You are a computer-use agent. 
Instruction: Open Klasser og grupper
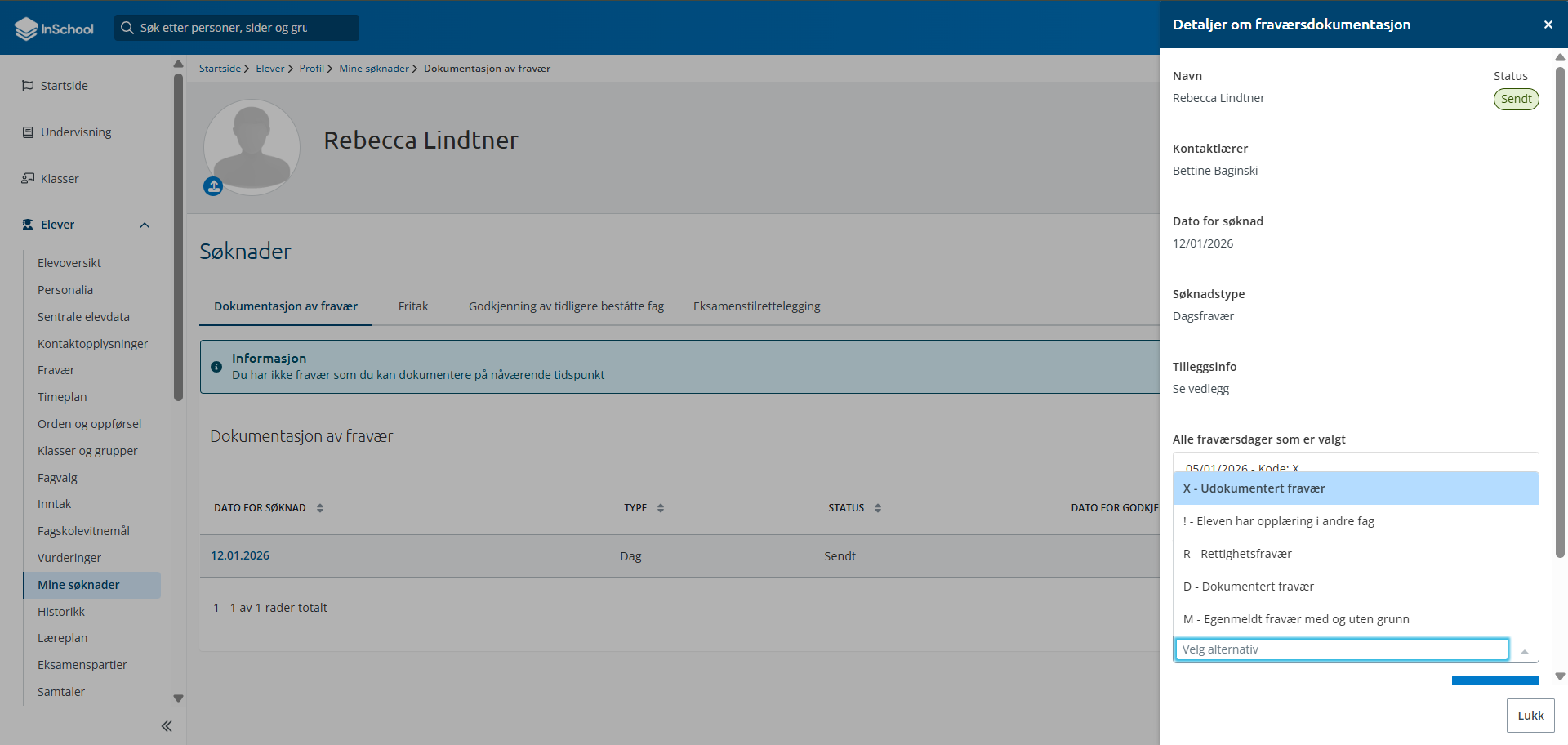[87, 451]
